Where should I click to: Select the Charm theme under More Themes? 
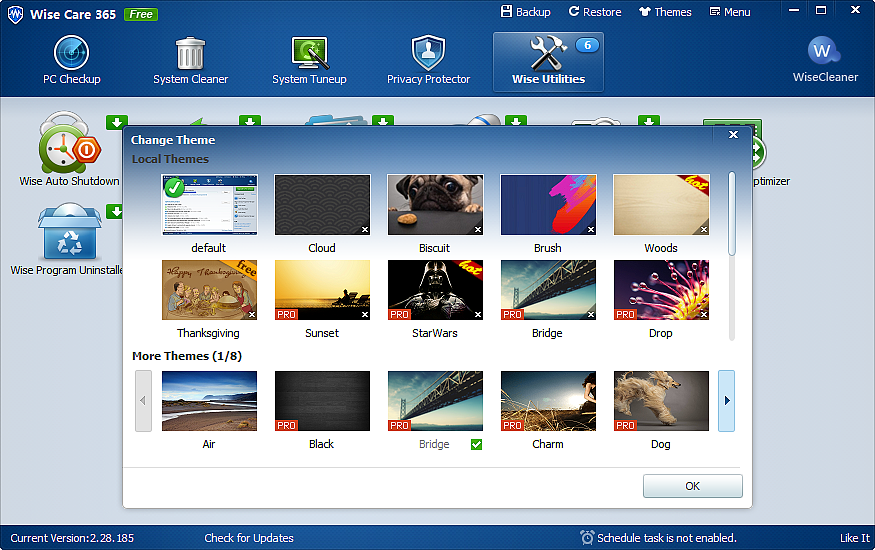point(548,401)
